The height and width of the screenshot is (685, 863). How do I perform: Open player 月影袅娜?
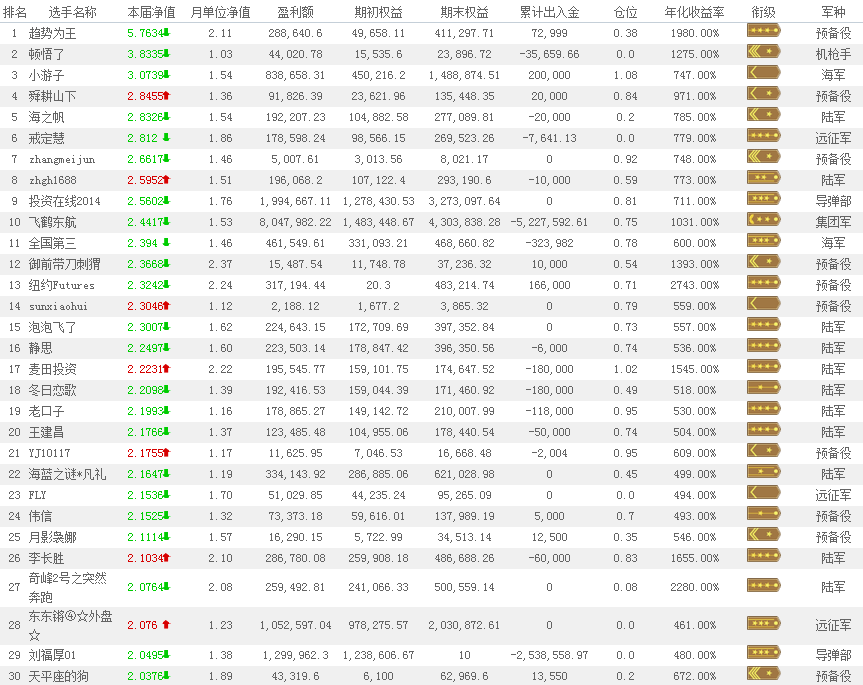pos(52,537)
